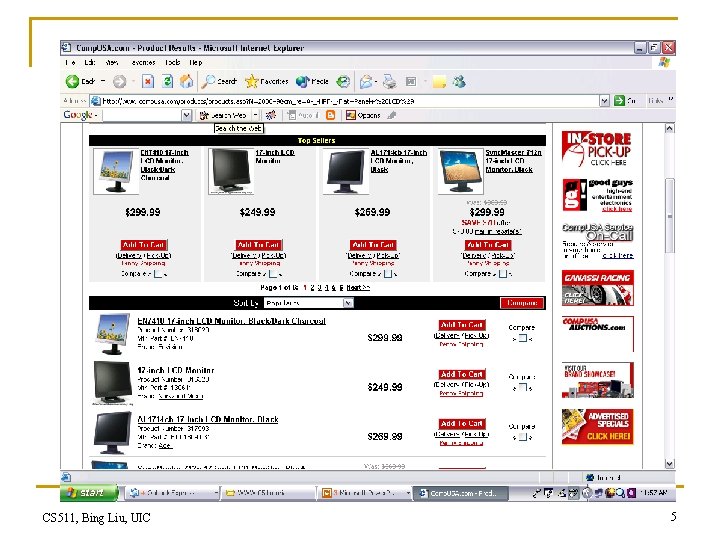The image size is (720, 540).
Task: Tick Compare checkbox in AL1714cb list row
Action: (523, 437)
